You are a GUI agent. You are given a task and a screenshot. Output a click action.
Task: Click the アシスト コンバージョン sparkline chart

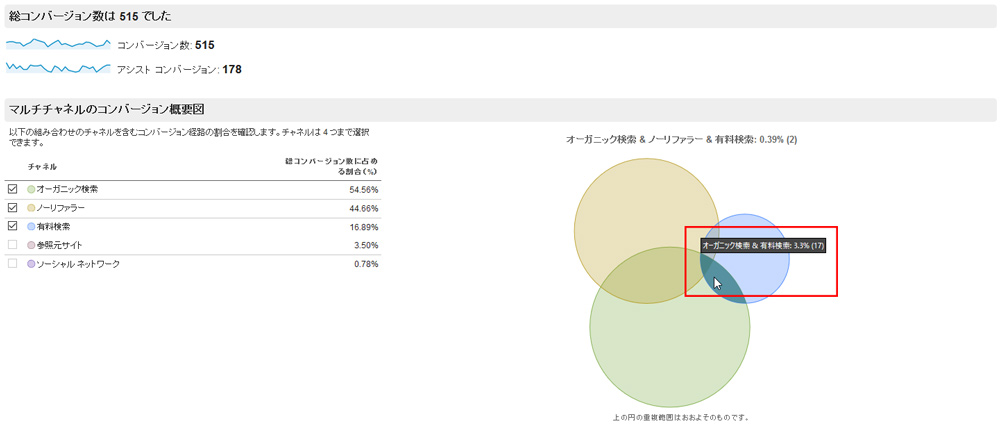click(x=58, y=68)
